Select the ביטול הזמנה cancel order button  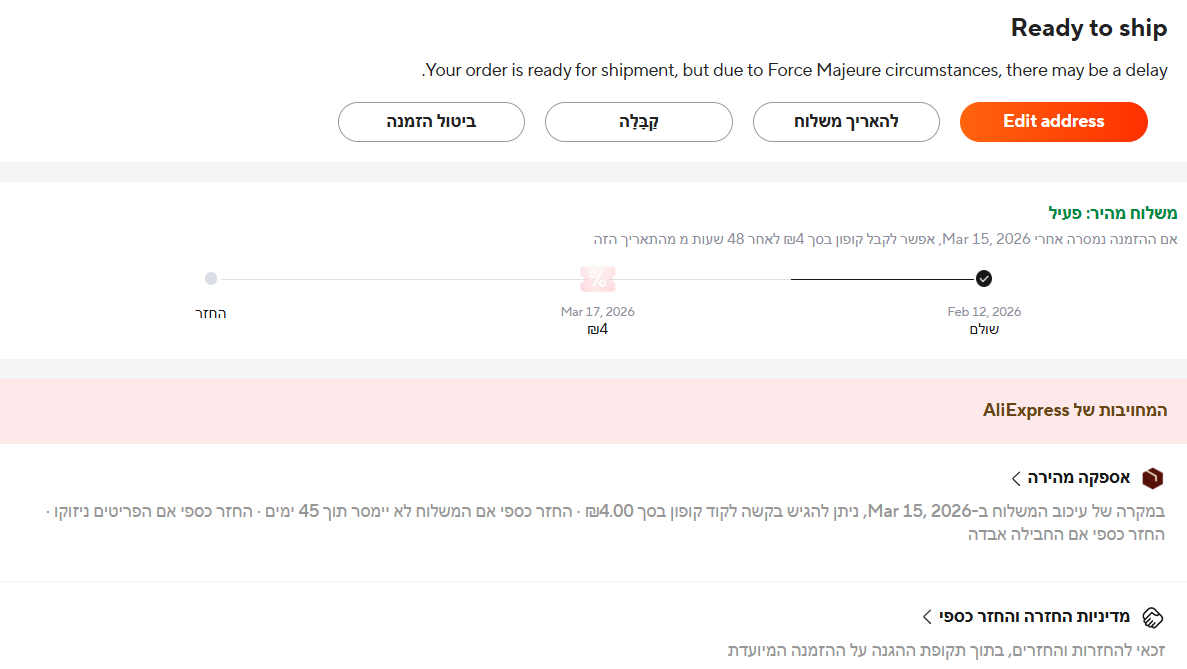coord(431,122)
